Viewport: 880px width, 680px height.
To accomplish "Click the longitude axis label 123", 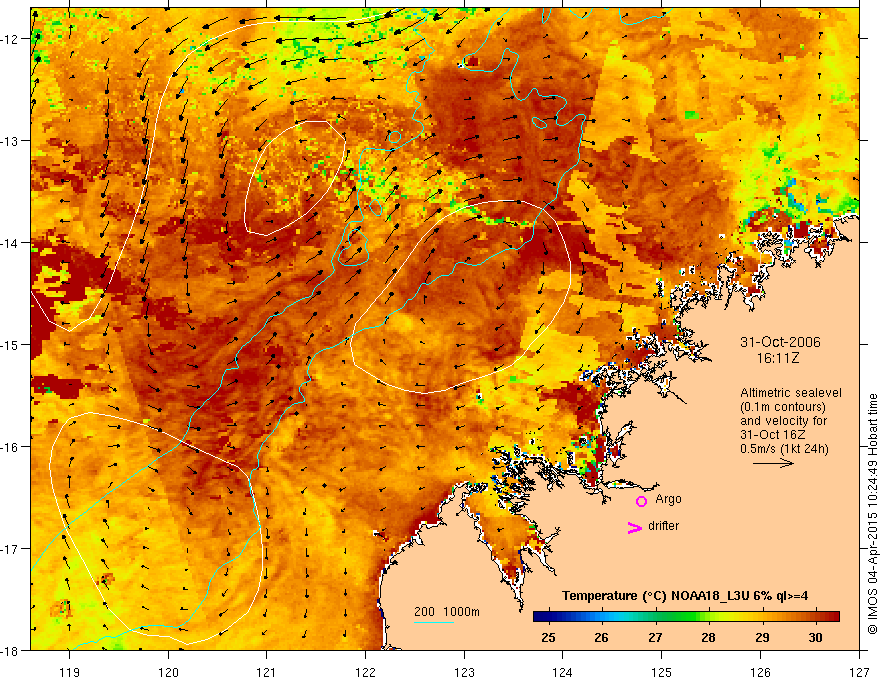I will click(x=464, y=672).
